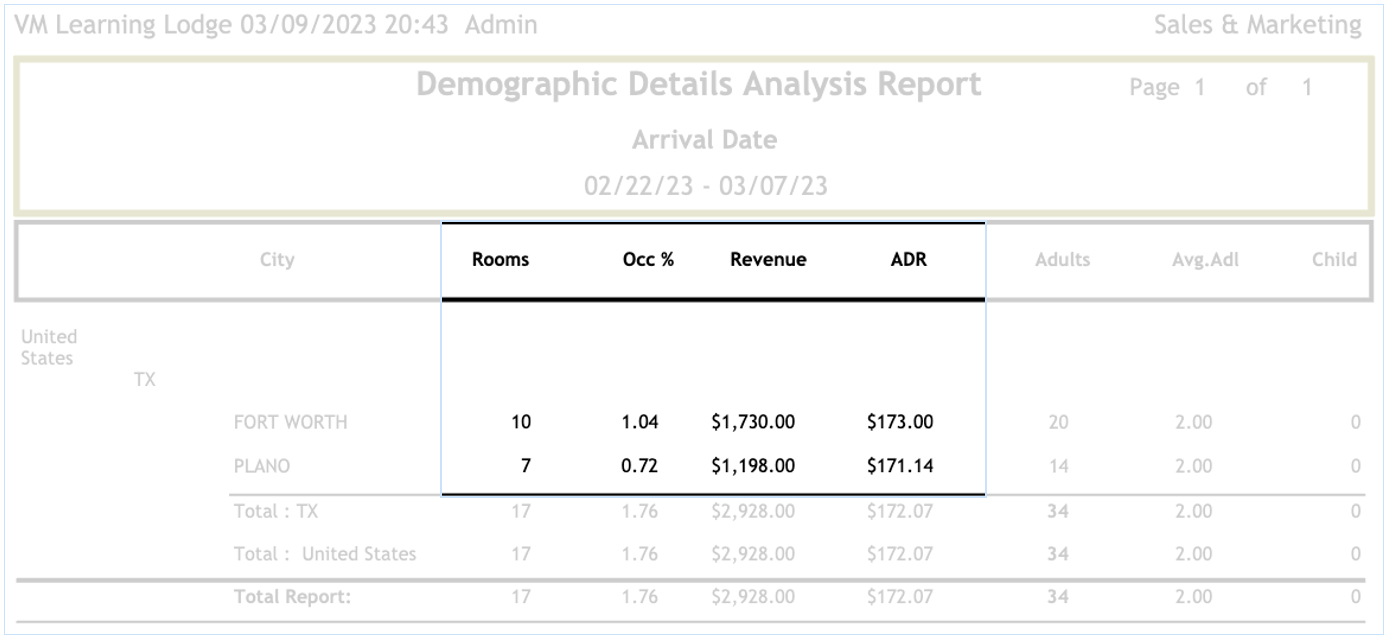Click the Child column header
Screen dimensions: 1388x639
[x=1334, y=260]
